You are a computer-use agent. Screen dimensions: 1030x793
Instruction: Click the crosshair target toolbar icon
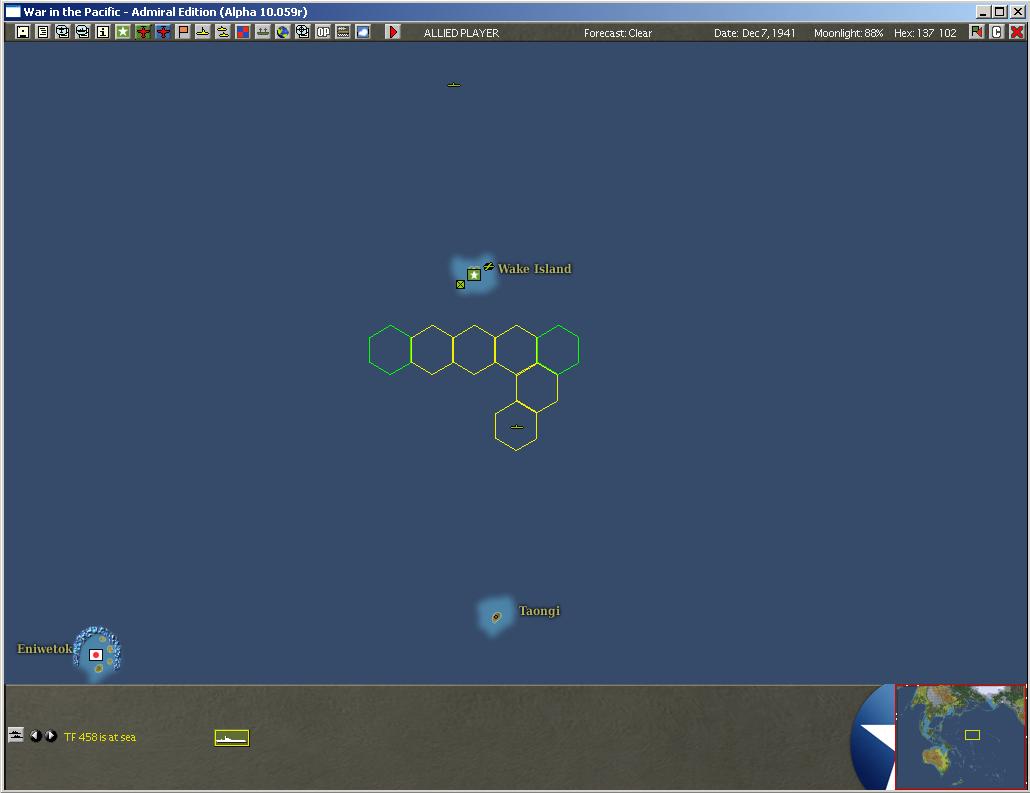pos(303,32)
